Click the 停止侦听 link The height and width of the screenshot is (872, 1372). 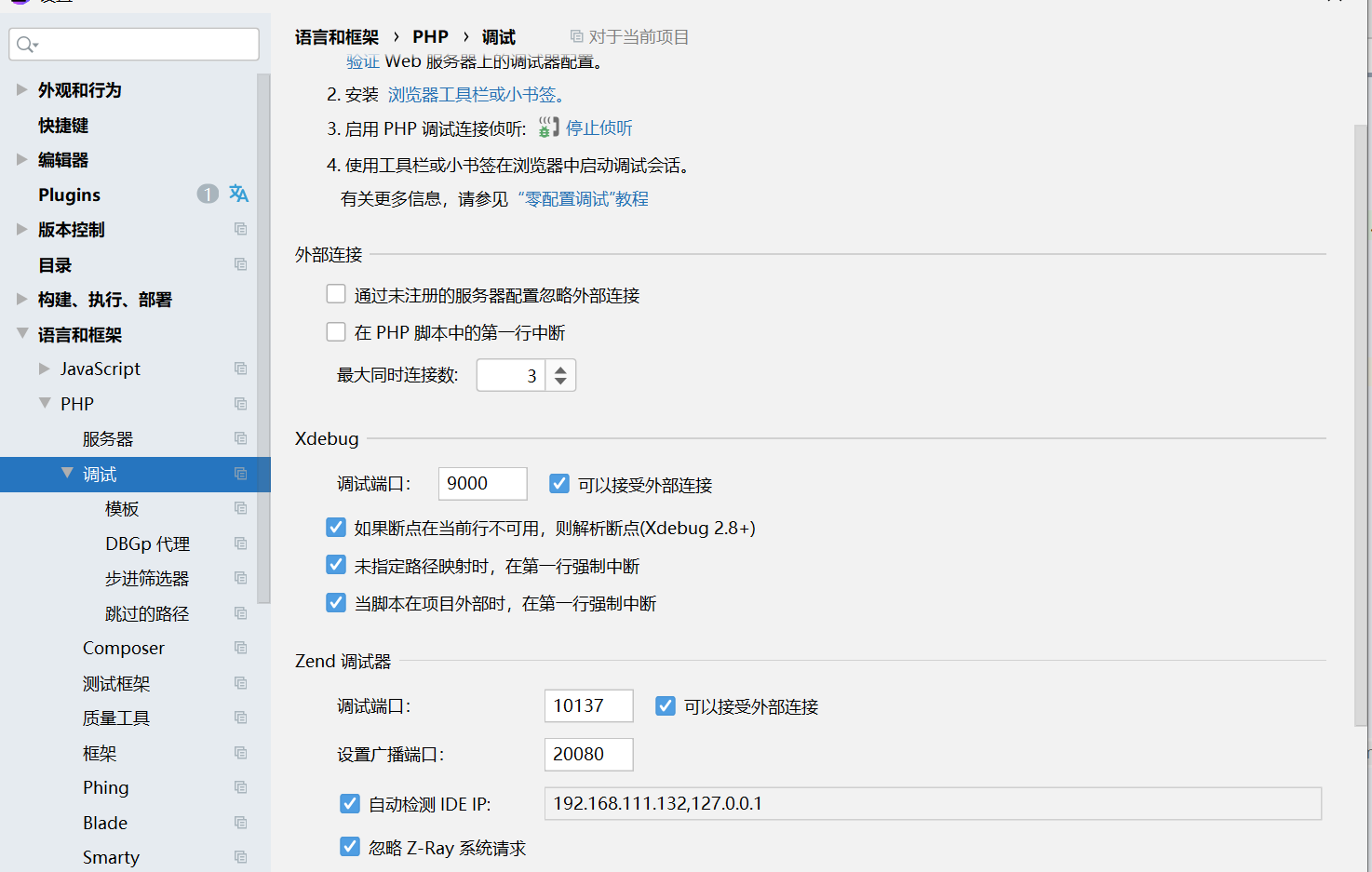[599, 127]
